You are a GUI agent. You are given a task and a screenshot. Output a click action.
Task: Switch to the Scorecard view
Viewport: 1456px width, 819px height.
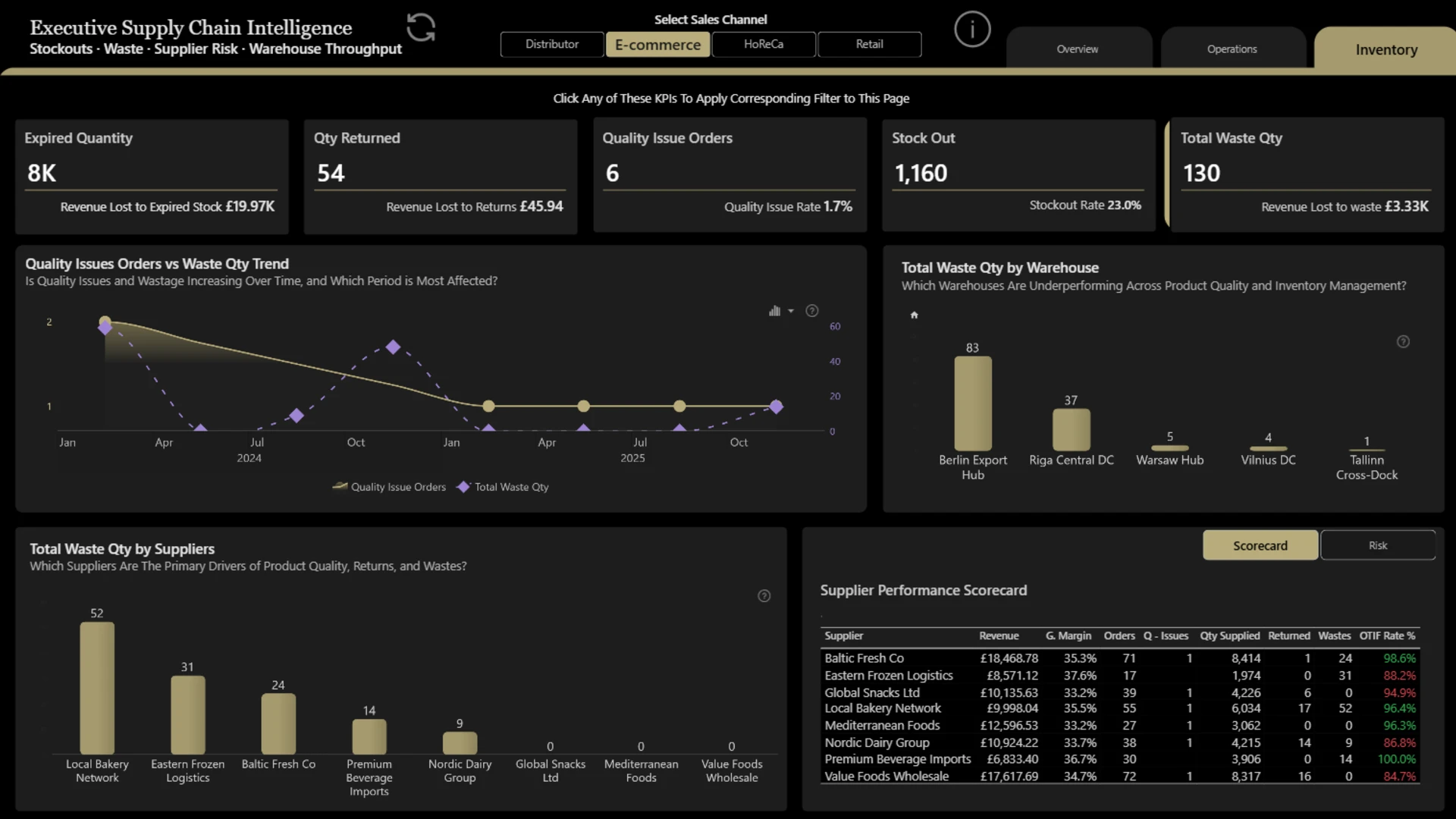click(1260, 545)
